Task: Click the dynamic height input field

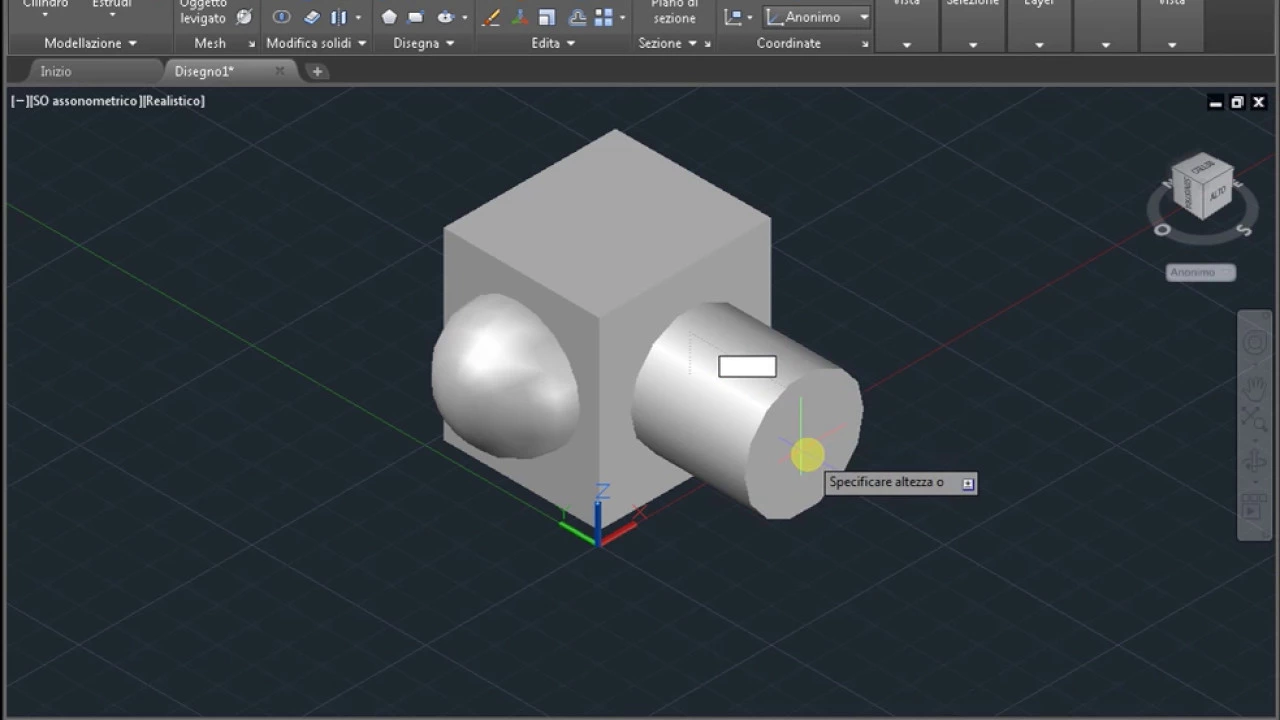Action: pyautogui.click(x=747, y=367)
